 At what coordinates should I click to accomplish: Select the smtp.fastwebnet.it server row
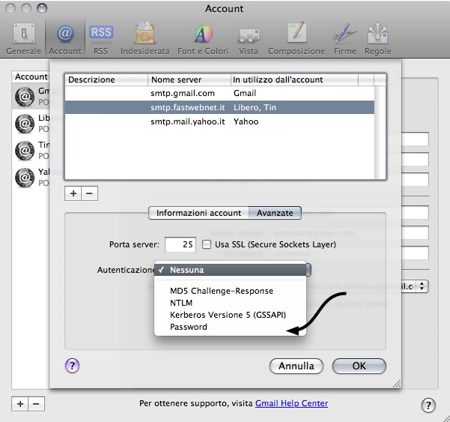pos(219,107)
